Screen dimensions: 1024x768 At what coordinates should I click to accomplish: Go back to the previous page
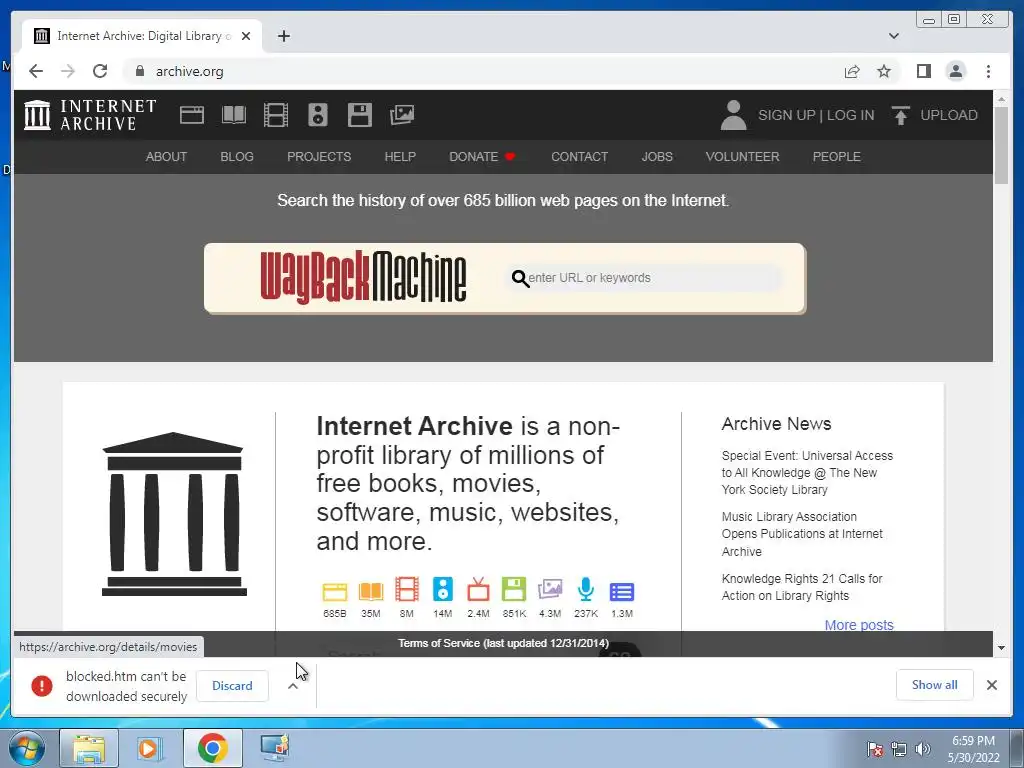36,71
